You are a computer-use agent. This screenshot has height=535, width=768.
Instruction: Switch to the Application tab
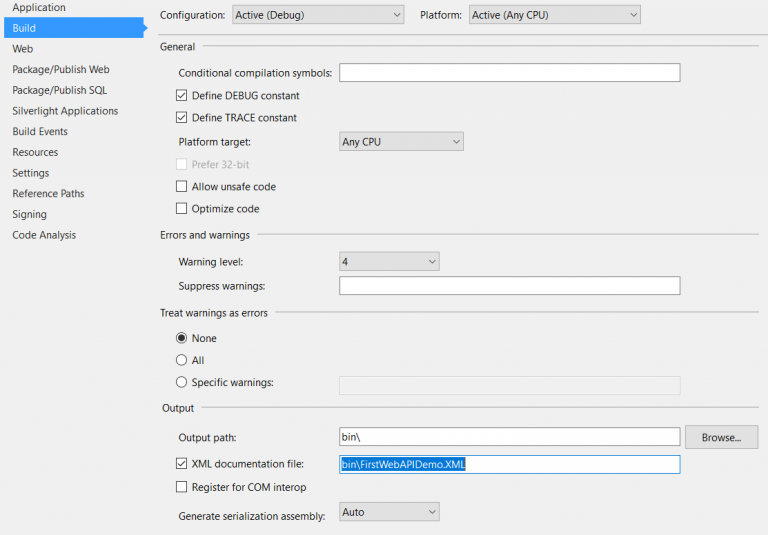click(39, 7)
